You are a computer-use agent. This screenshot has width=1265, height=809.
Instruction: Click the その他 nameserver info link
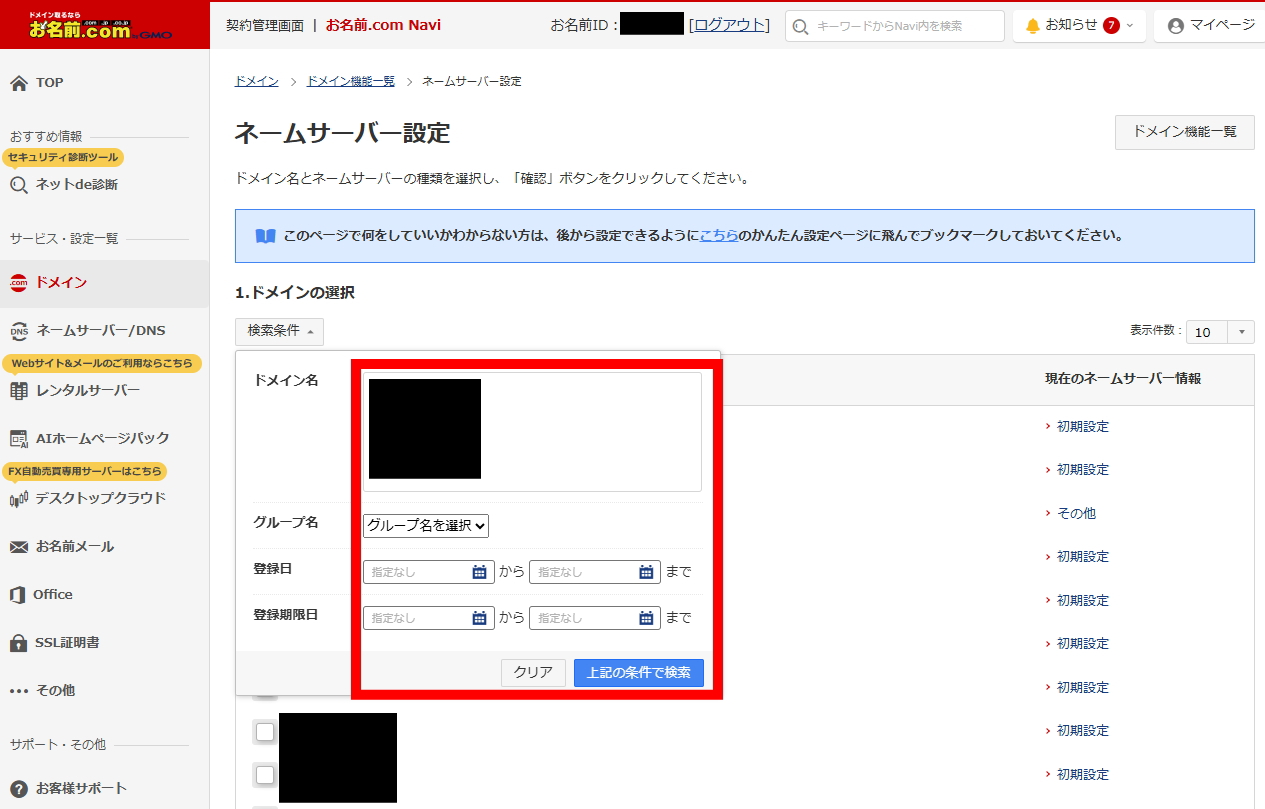[x=1076, y=513]
